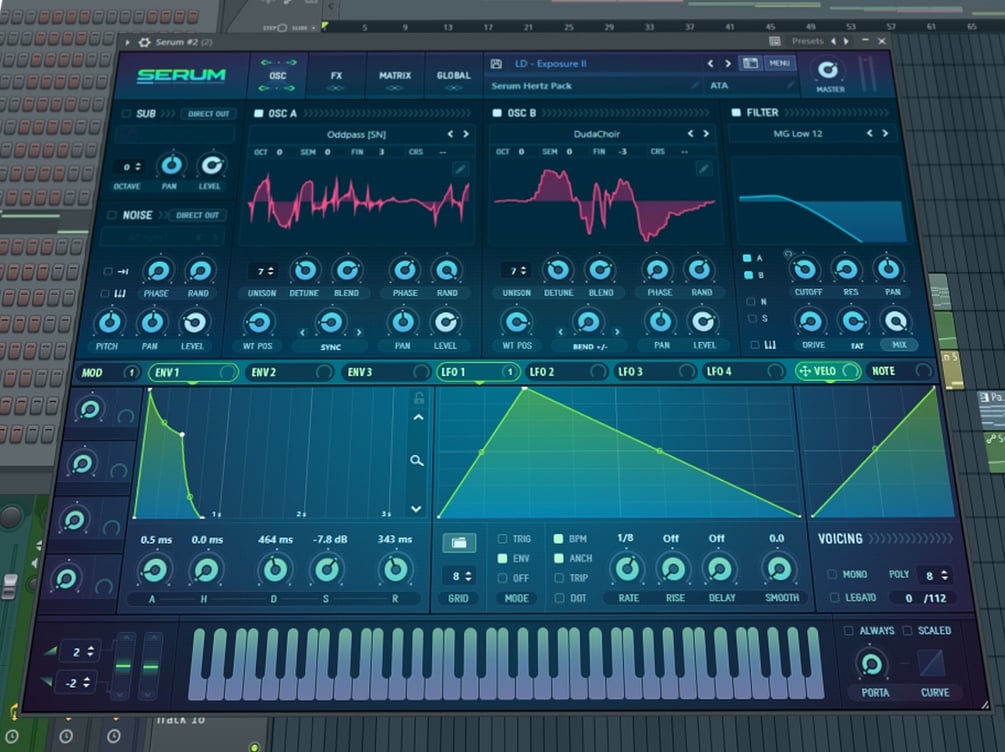Click the filter CUTOFF knob
Image resolution: width=1005 pixels, height=752 pixels.
(x=805, y=269)
